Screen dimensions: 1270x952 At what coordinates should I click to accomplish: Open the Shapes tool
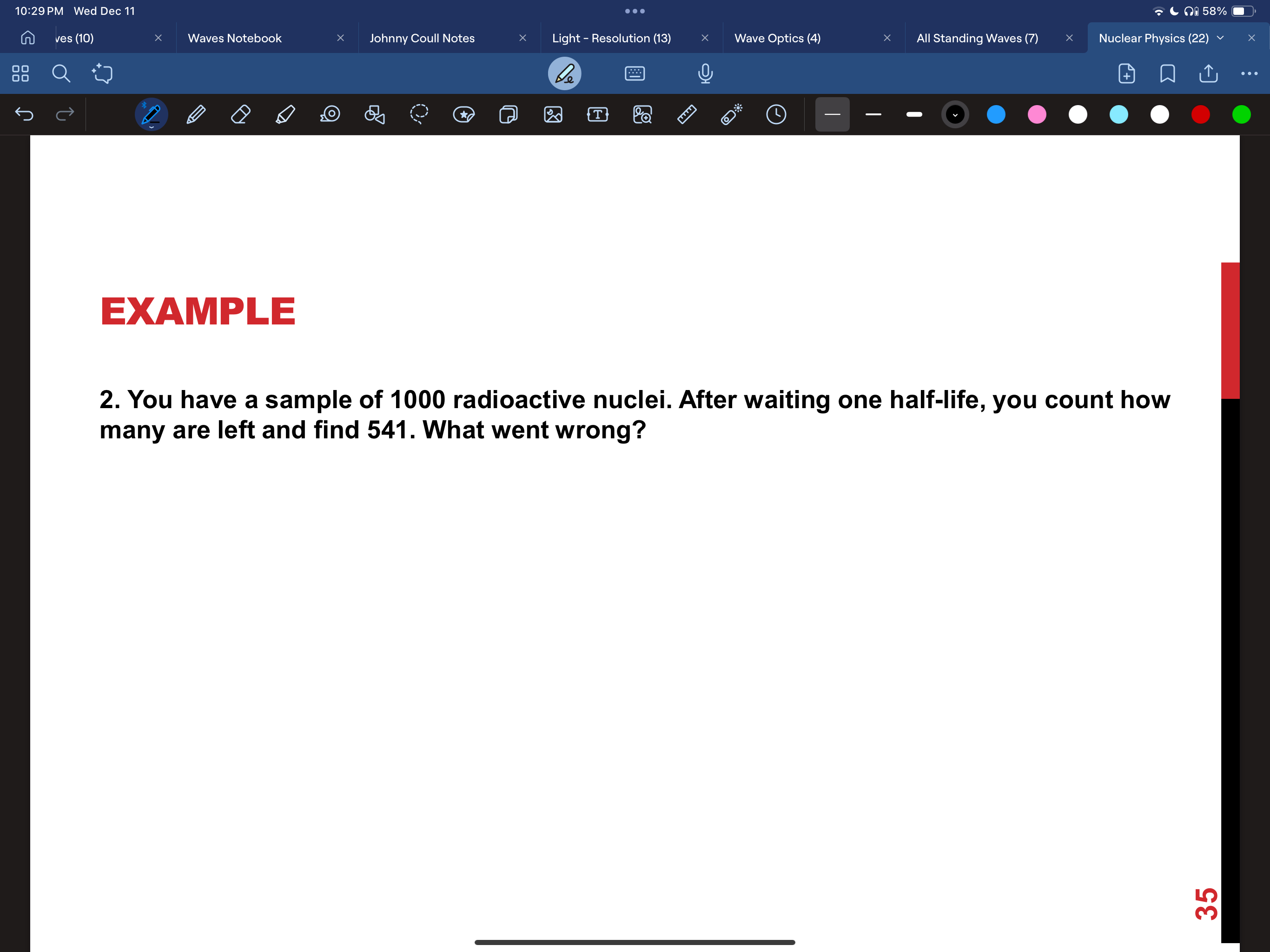(x=374, y=115)
